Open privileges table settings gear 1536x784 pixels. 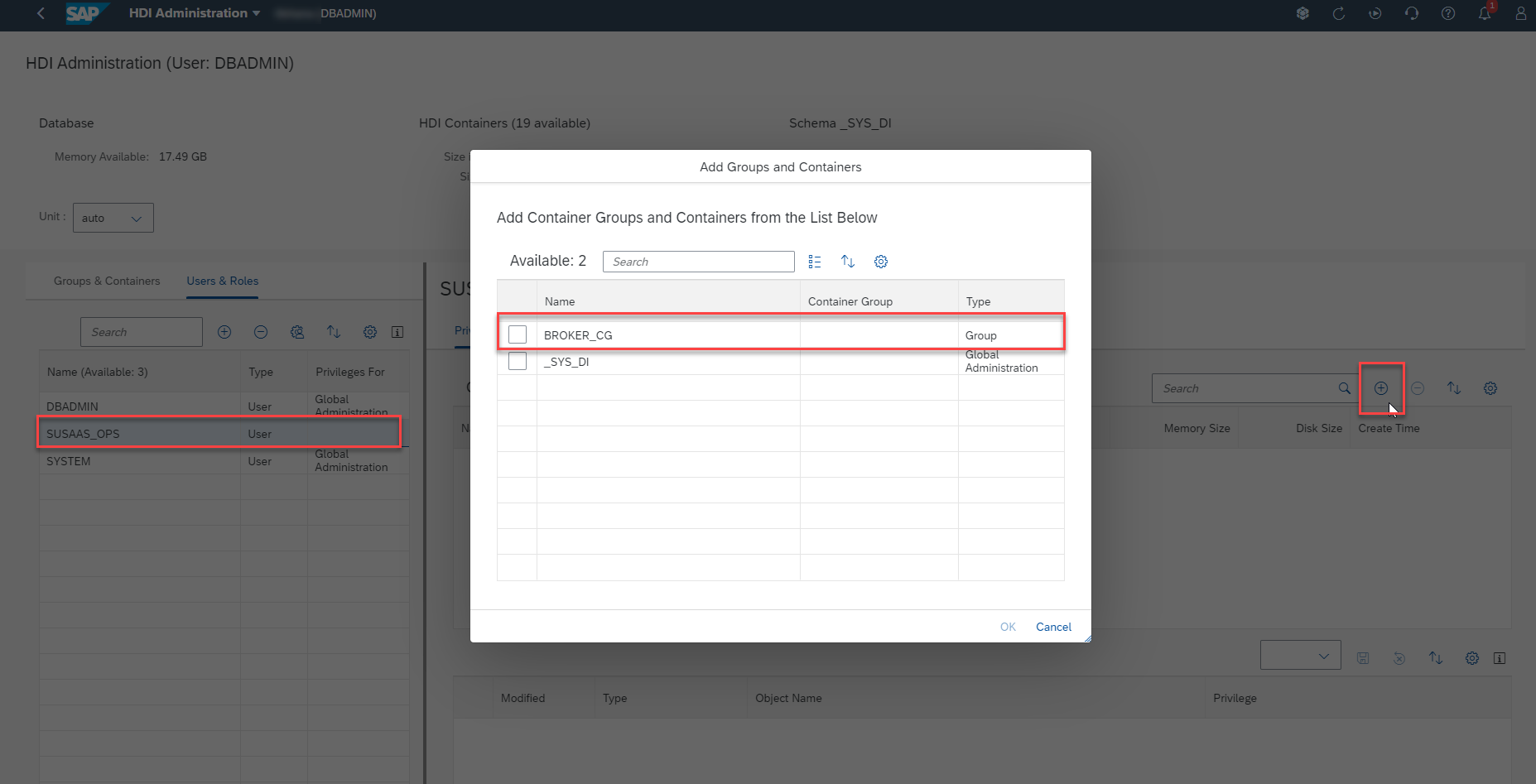[x=1472, y=658]
